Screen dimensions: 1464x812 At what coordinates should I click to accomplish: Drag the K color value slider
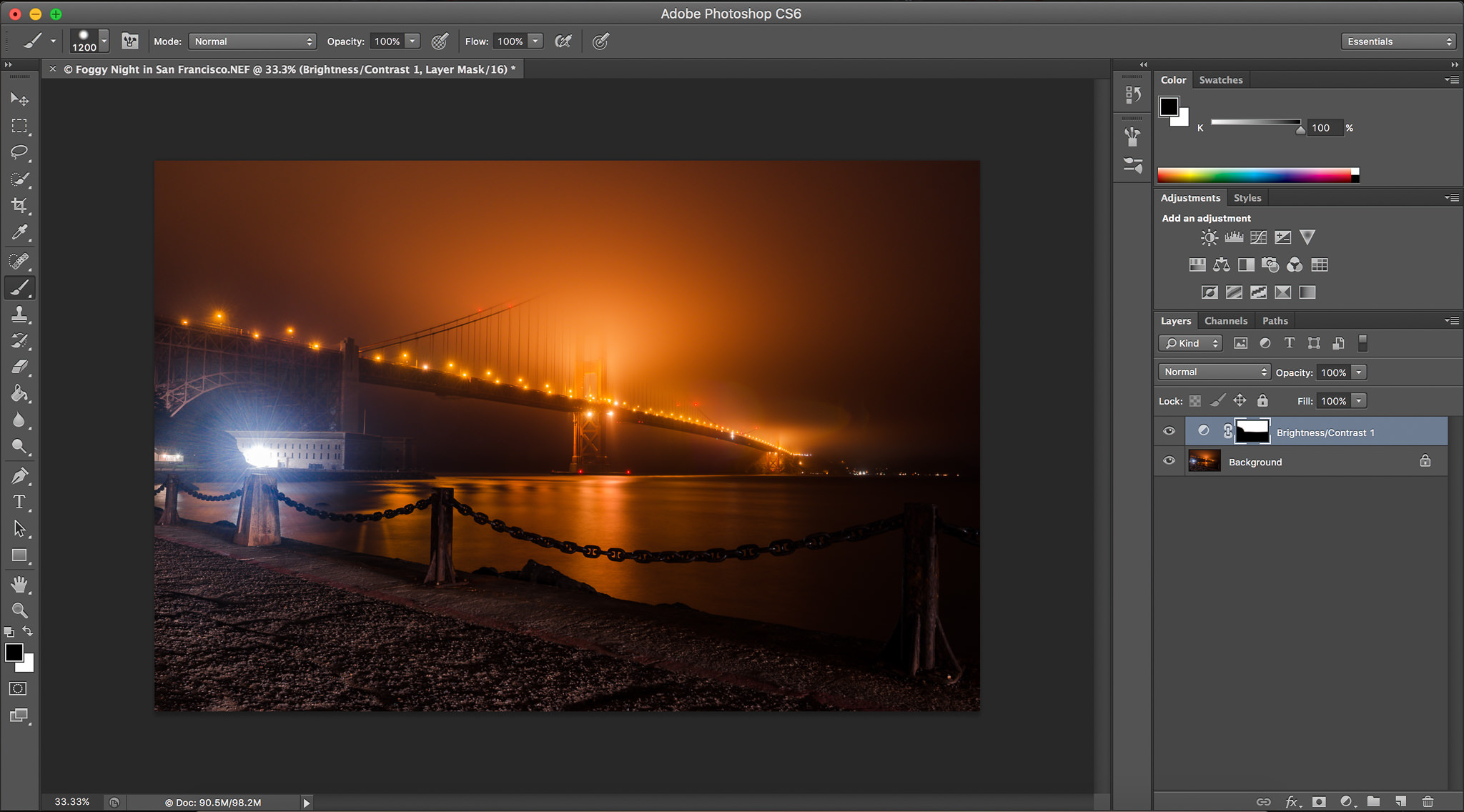point(1298,128)
